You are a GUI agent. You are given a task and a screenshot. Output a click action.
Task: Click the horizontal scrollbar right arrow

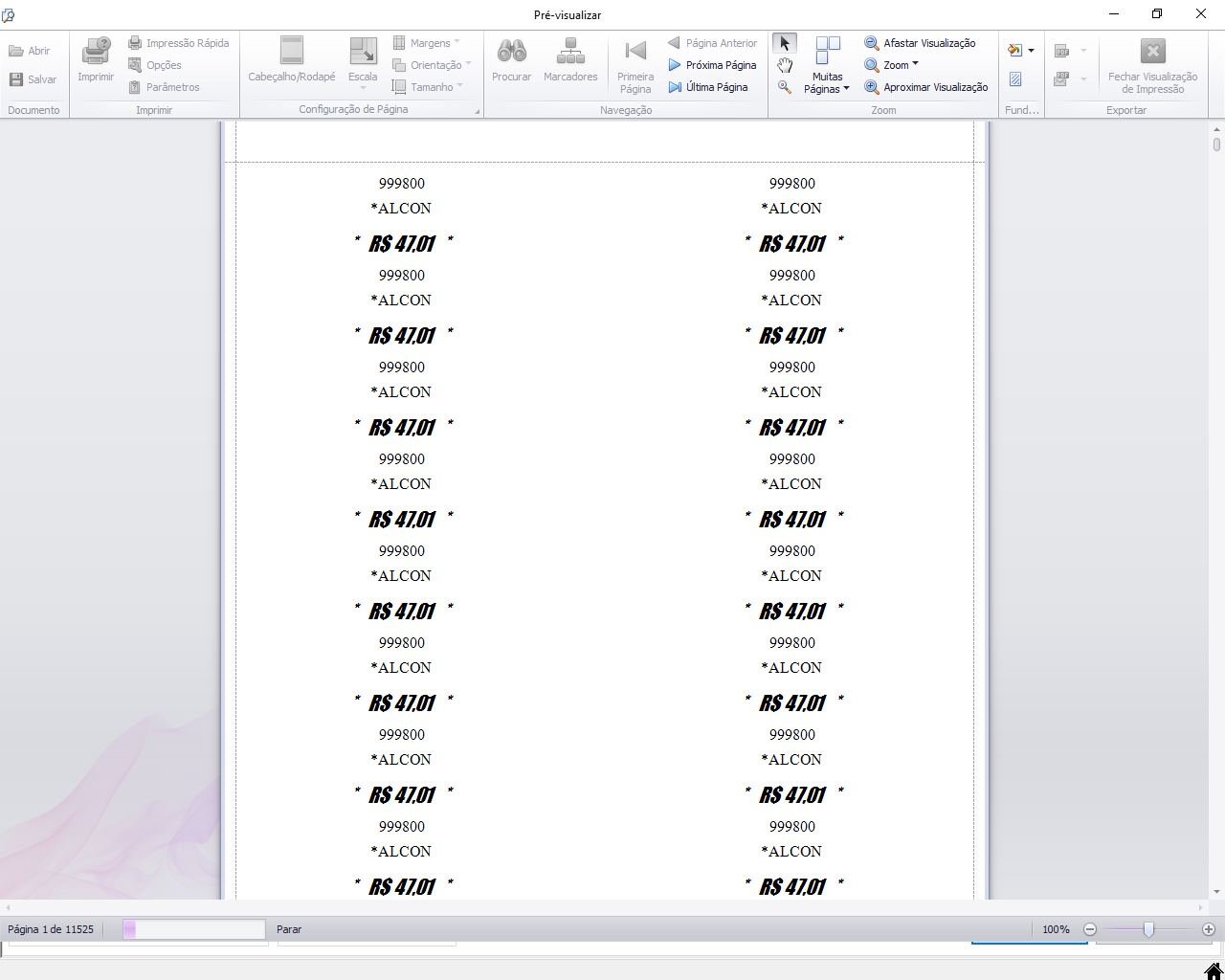tap(1202, 907)
